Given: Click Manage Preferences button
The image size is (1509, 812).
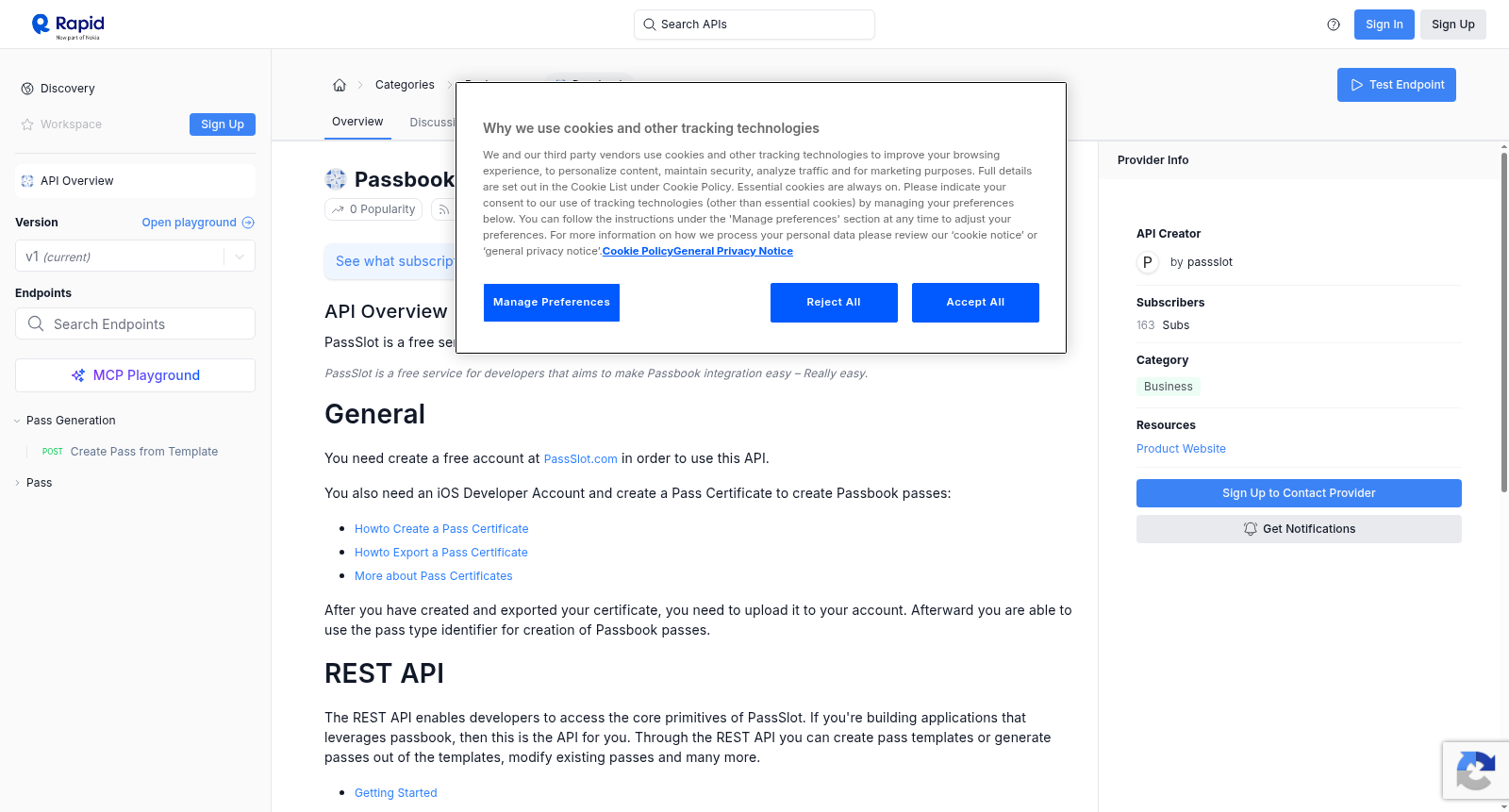Looking at the screenshot, I should pyautogui.click(x=552, y=303).
